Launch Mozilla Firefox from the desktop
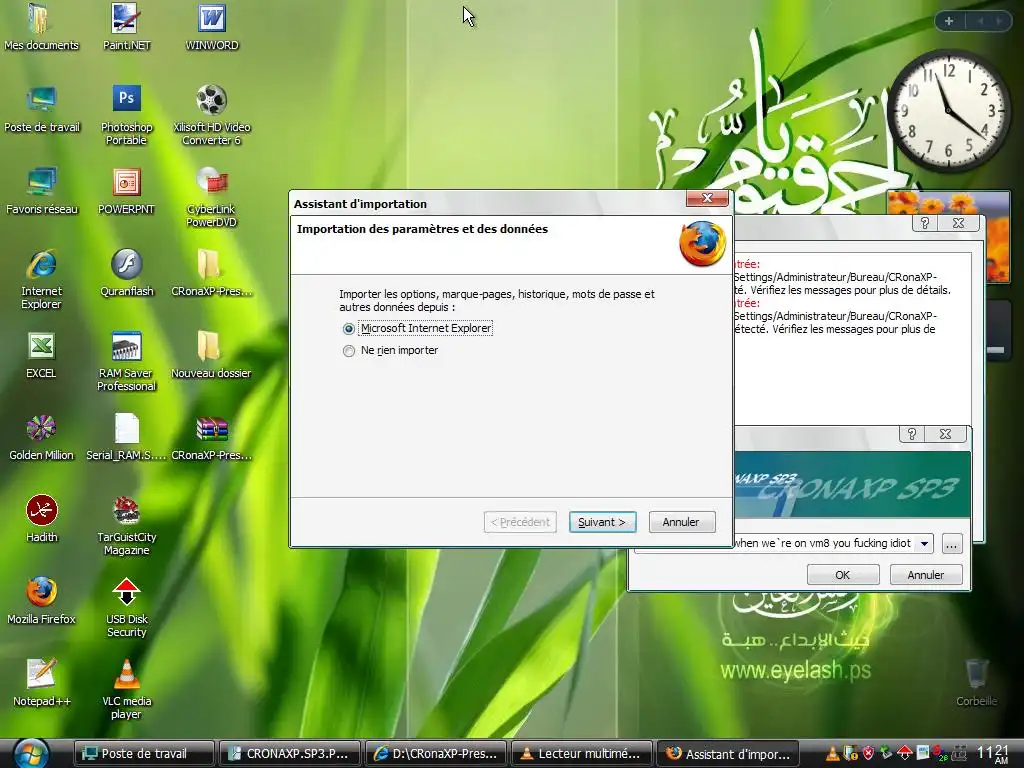 pos(41,601)
